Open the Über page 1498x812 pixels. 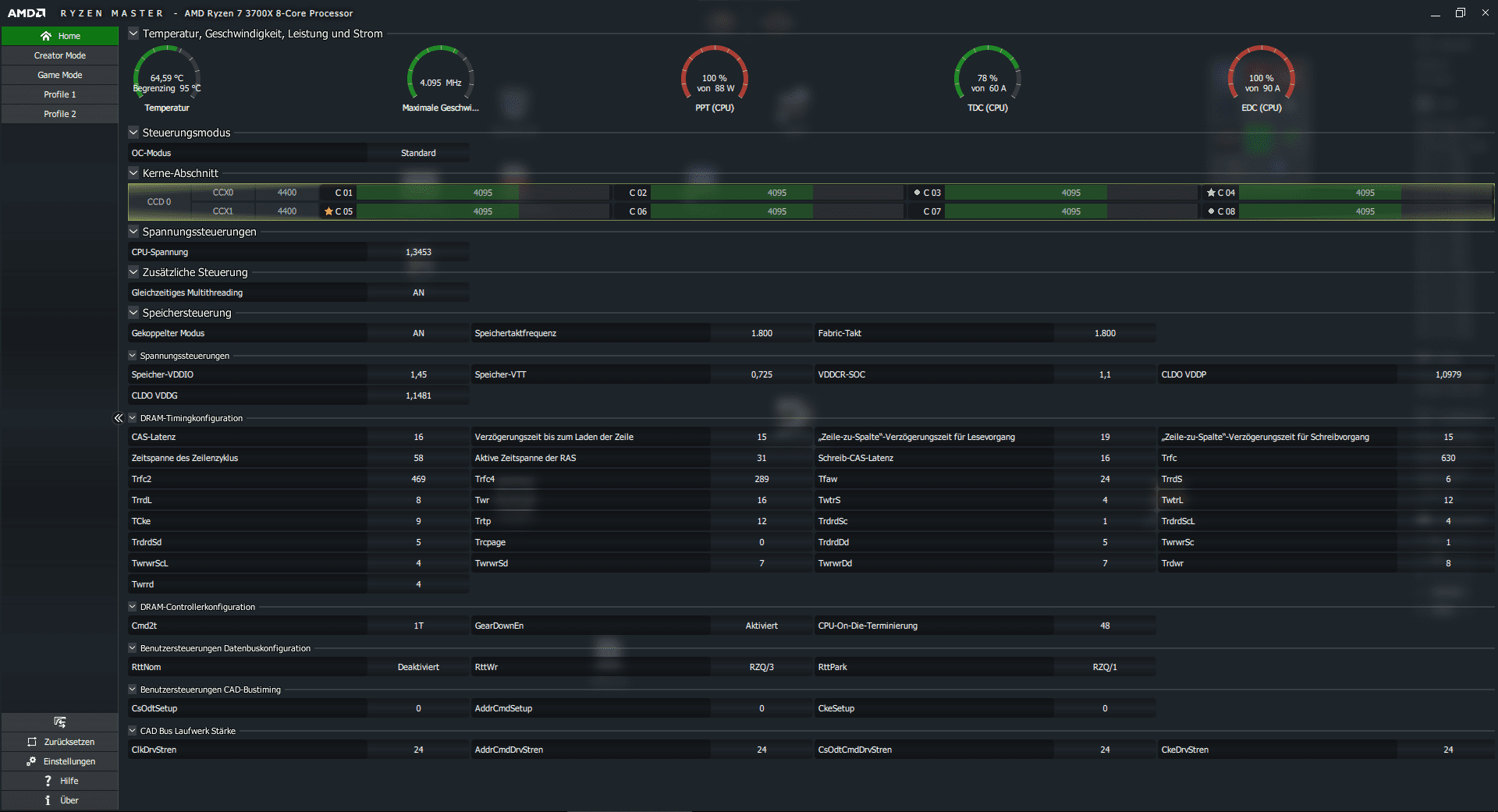(x=60, y=800)
